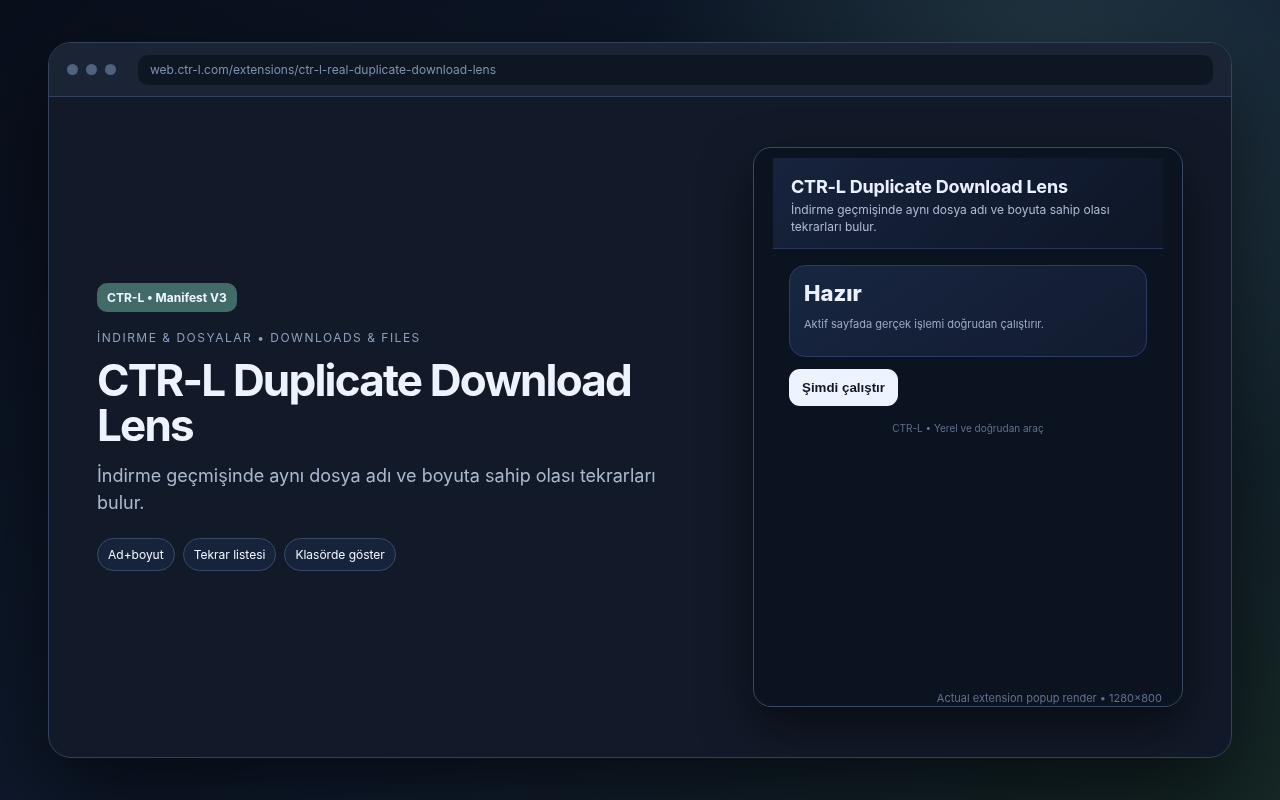
Task: Click the middle window control dot
Action: tap(91, 70)
